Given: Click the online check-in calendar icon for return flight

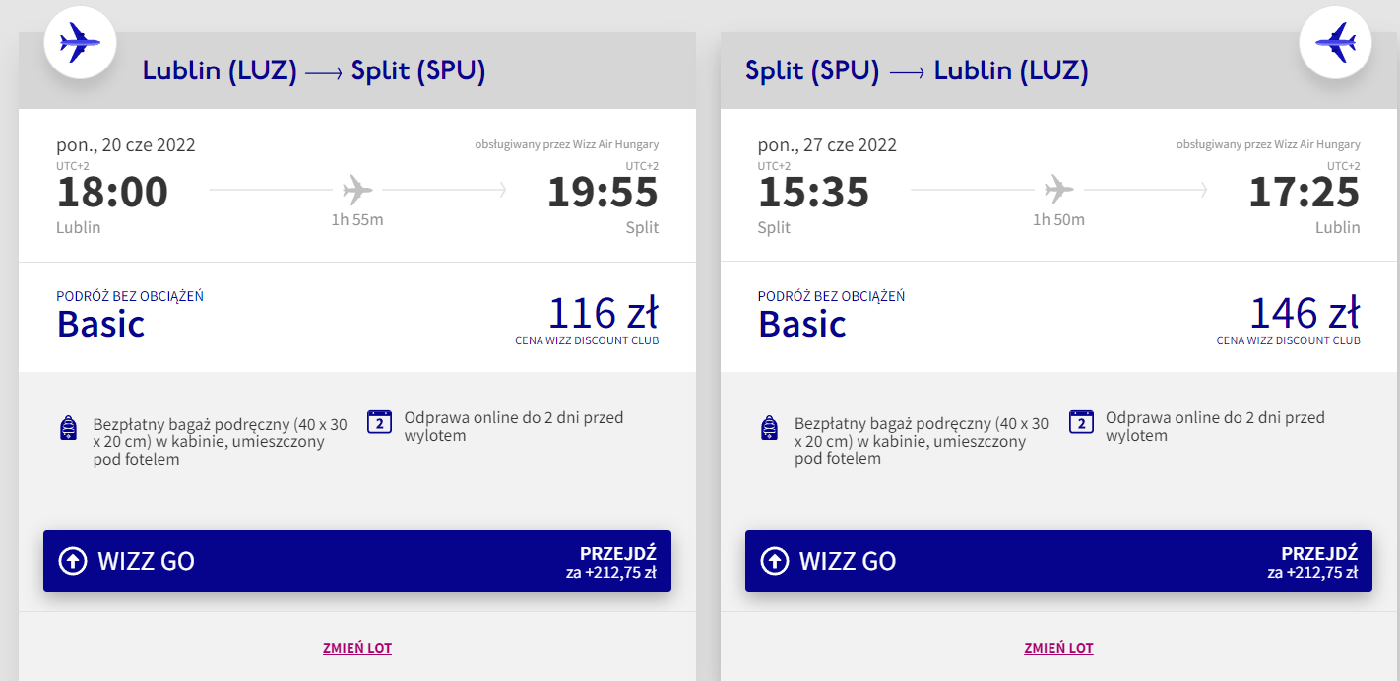Looking at the screenshot, I should click(1081, 422).
